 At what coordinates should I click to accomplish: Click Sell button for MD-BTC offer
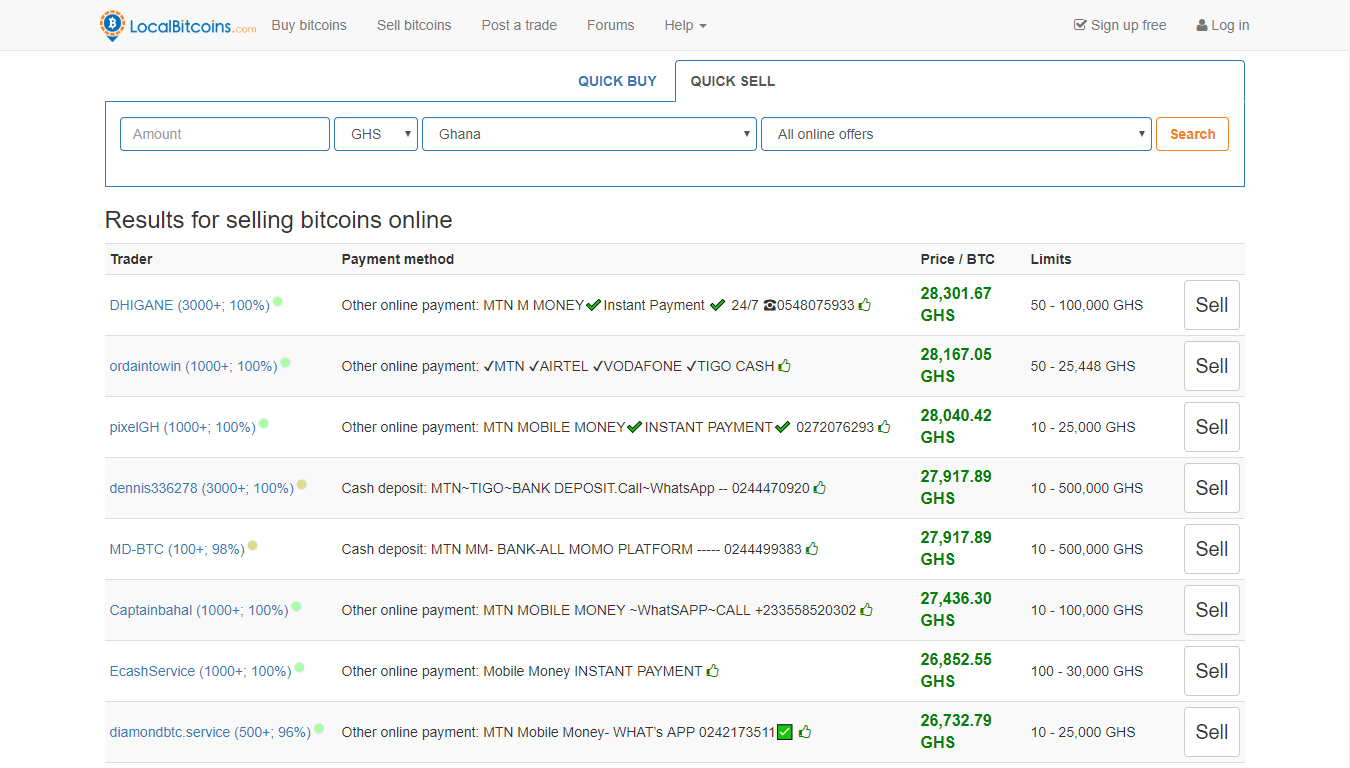point(1212,549)
